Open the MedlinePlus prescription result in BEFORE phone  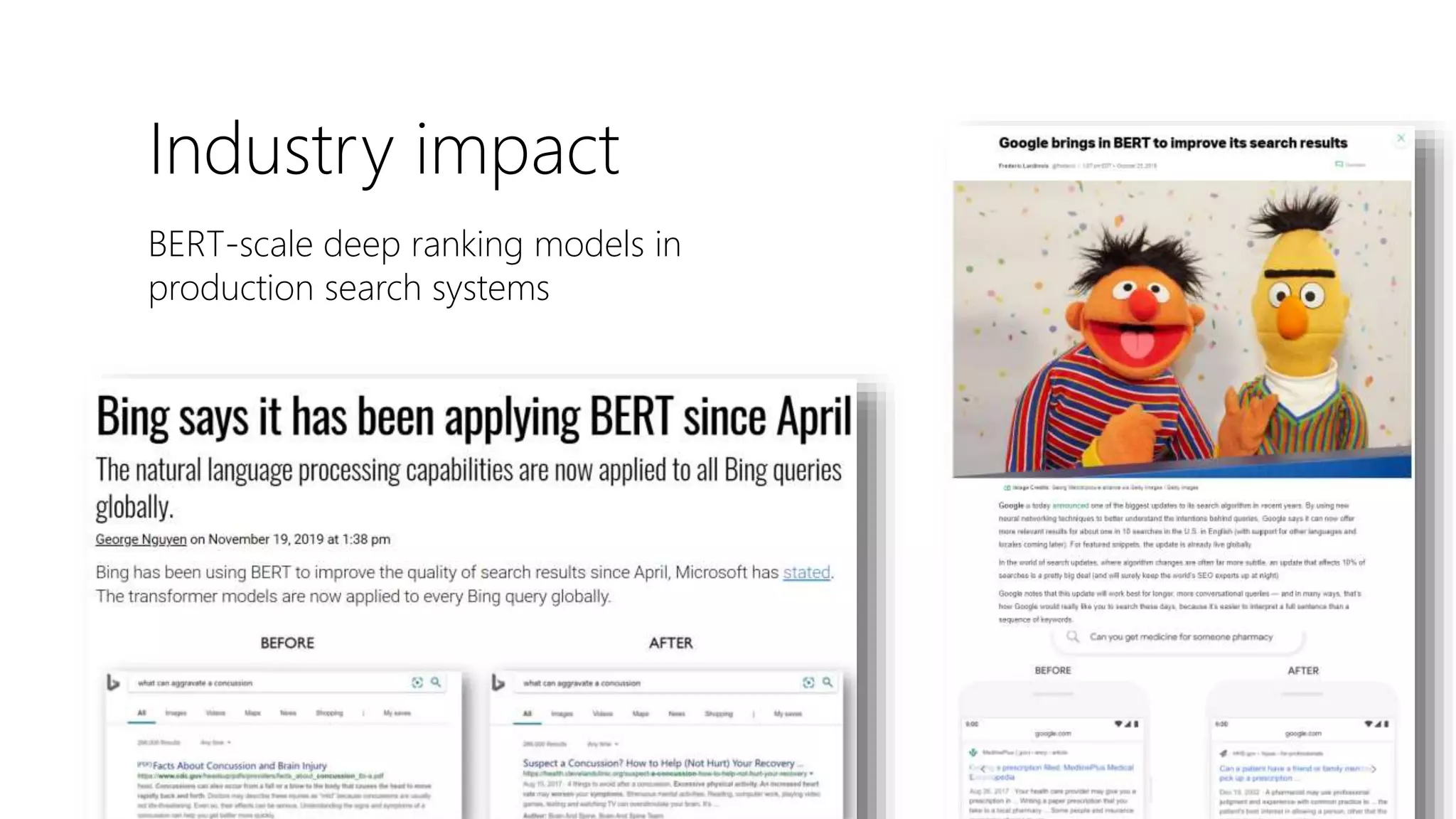[x=1051, y=772]
